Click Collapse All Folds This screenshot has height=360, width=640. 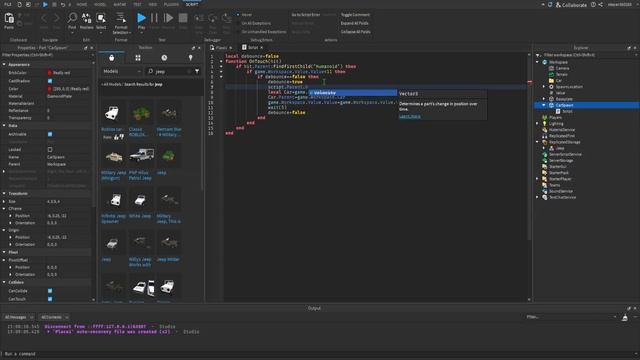click(x=356, y=31)
